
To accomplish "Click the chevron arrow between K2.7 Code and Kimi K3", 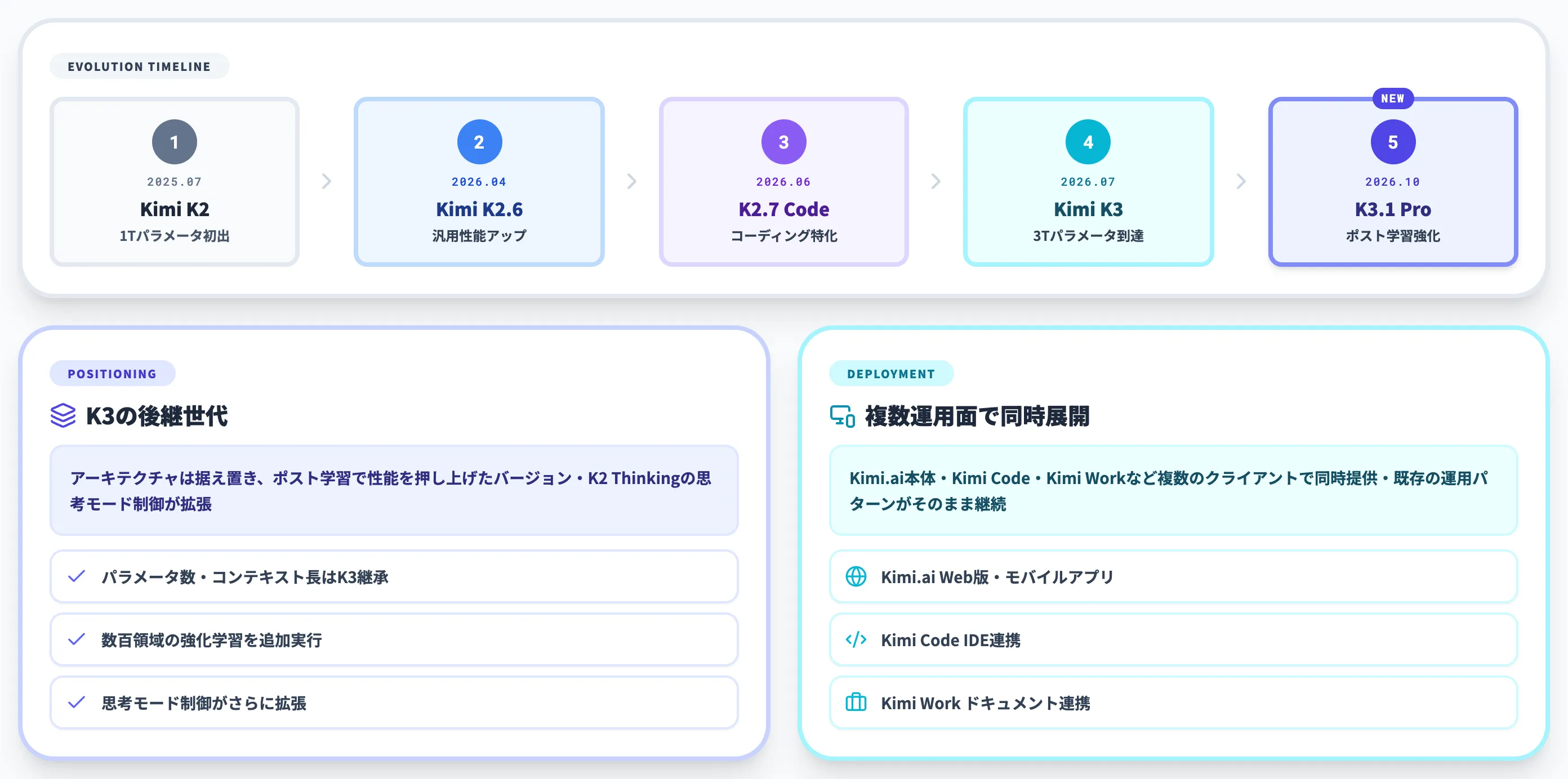I will tap(936, 181).
